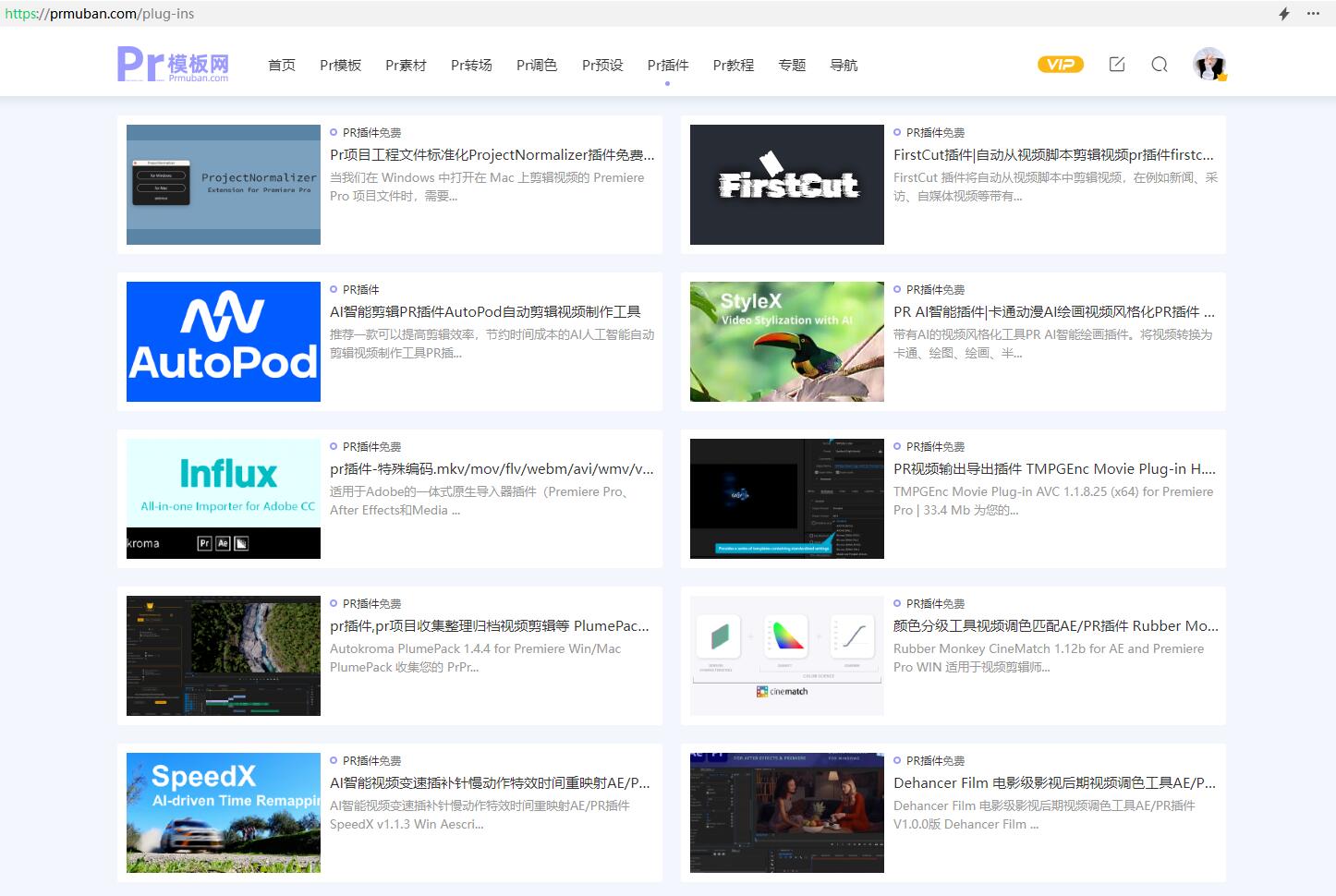Open Dehancer Film thumbnail image
Screen dimensions: 1336x896
787,813
